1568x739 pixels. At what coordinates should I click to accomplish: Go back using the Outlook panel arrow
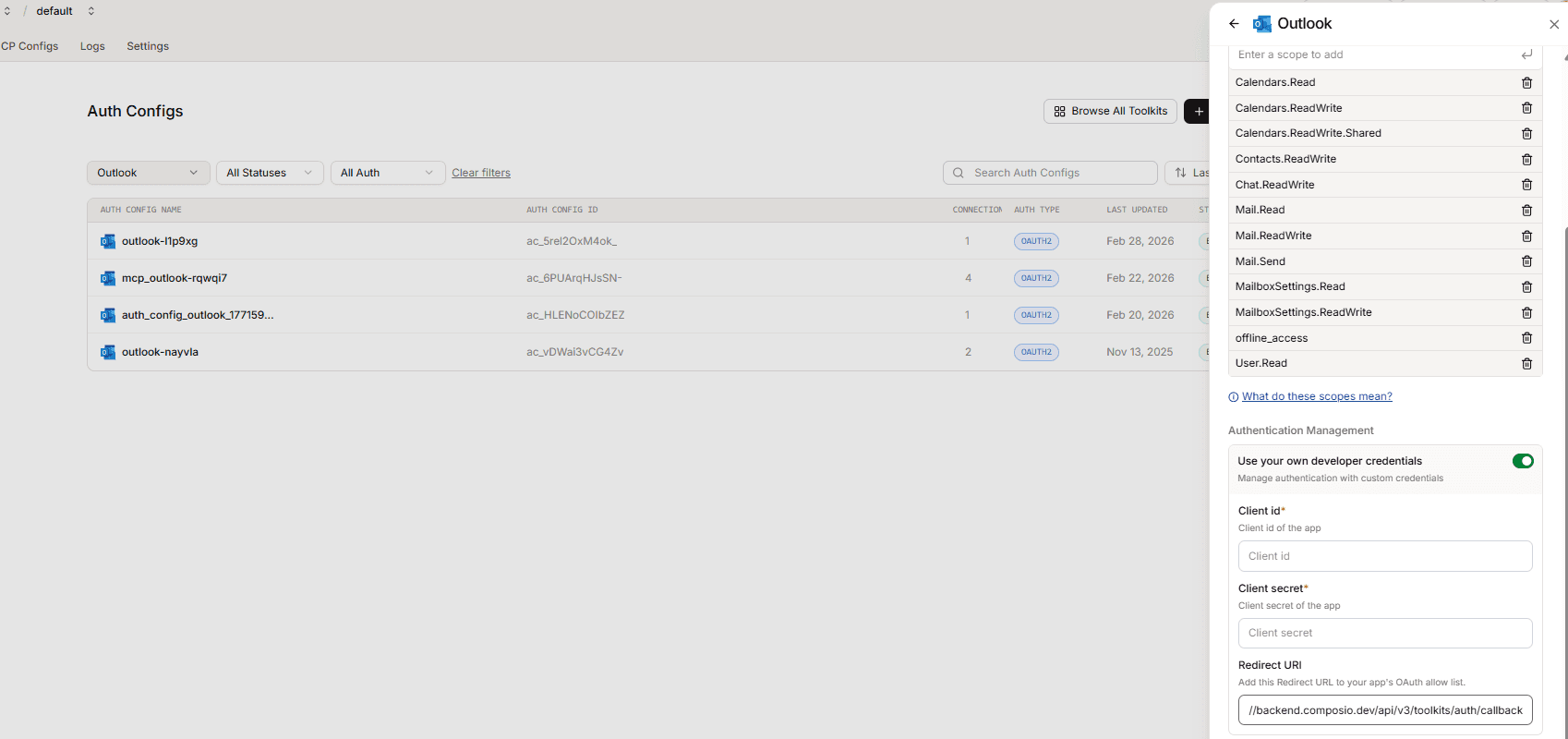click(x=1234, y=24)
